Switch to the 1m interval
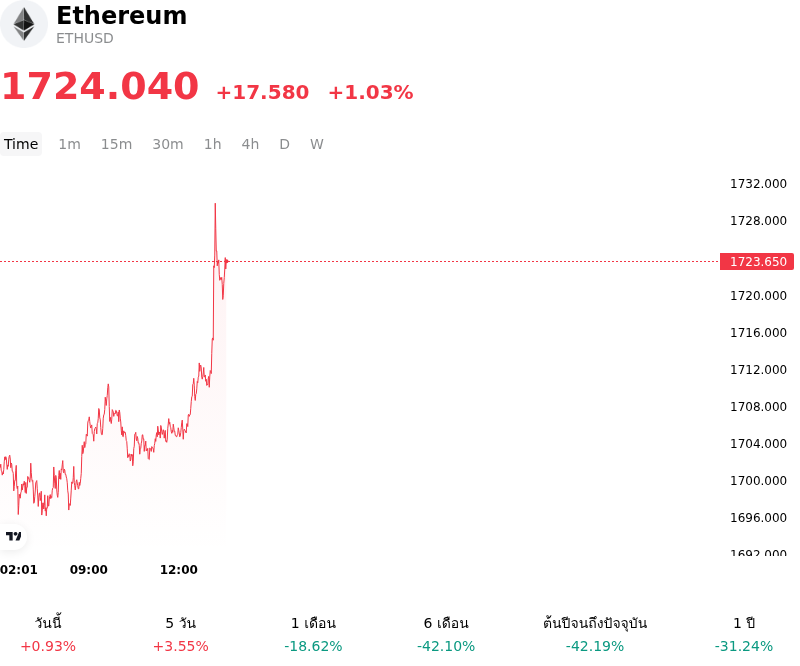This screenshot has width=800, height=666. [x=69, y=144]
